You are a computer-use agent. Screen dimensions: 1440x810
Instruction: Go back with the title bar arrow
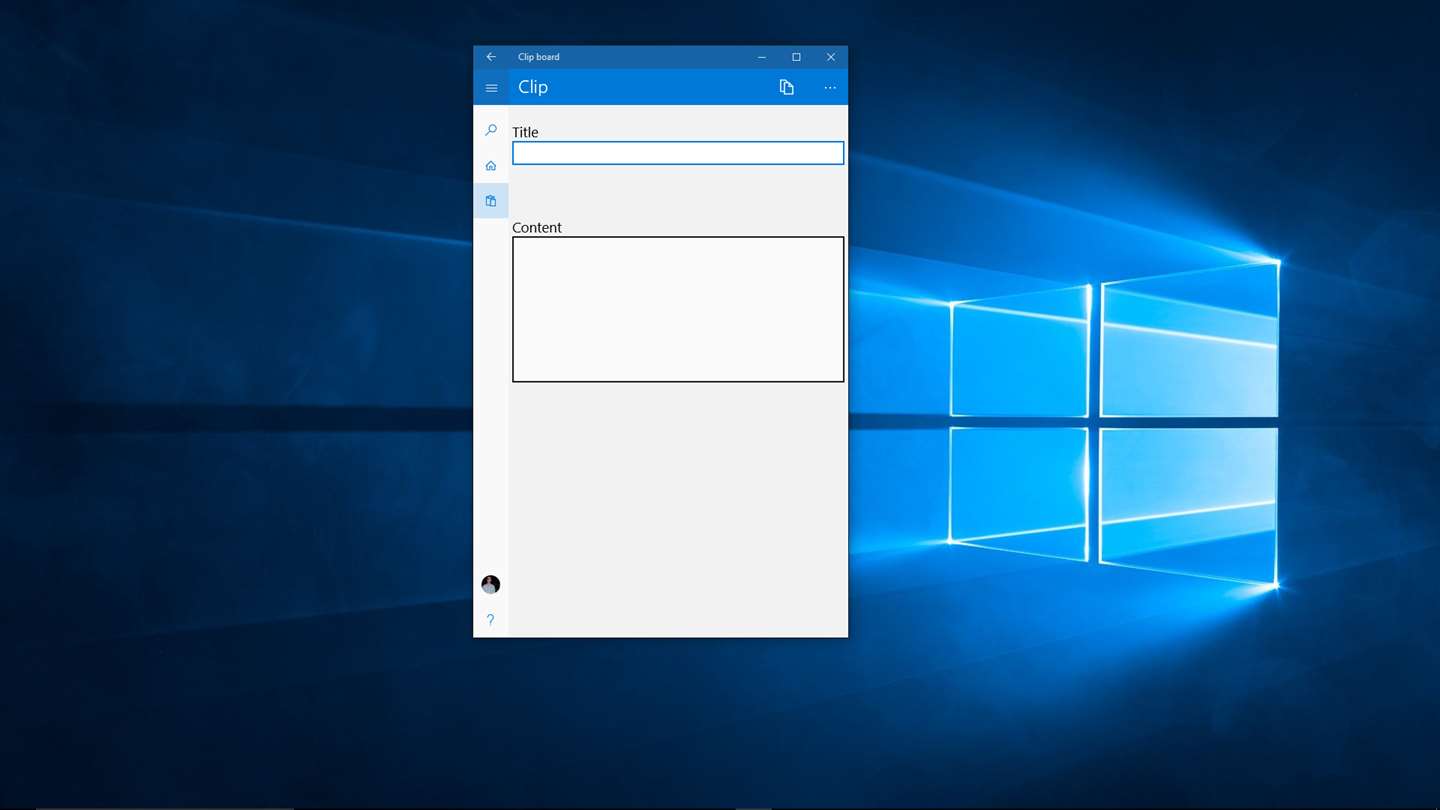tap(491, 57)
